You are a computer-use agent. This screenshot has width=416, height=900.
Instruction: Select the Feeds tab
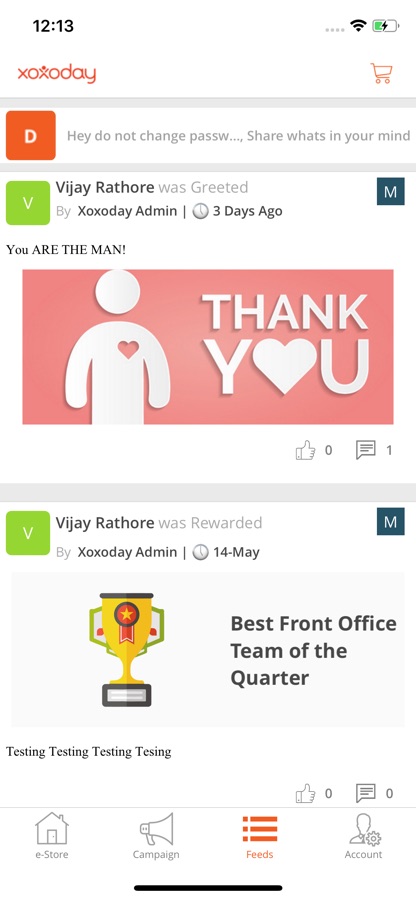coord(260,835)
